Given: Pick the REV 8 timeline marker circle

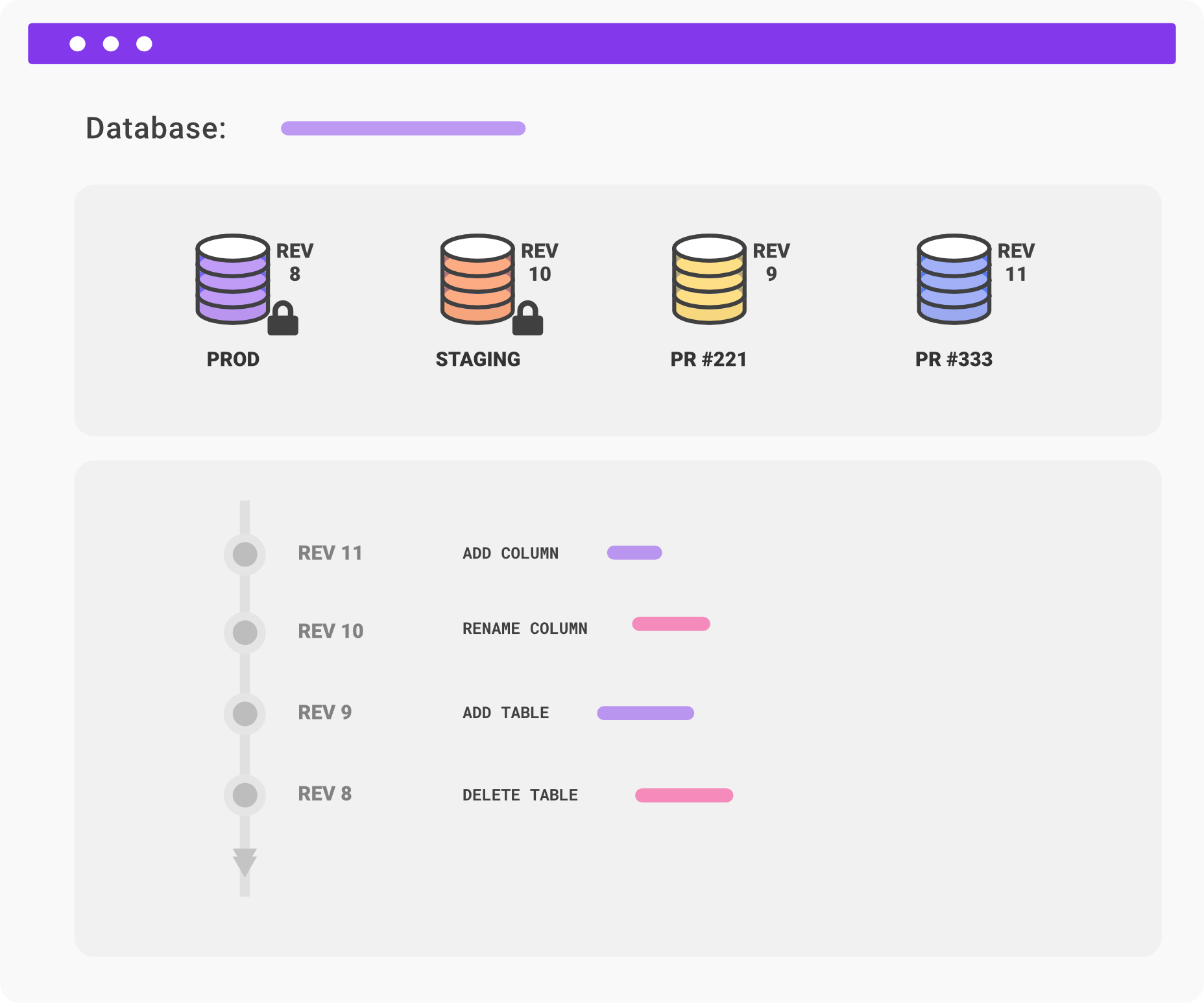Looking at the screenshot, I should 245,795.
